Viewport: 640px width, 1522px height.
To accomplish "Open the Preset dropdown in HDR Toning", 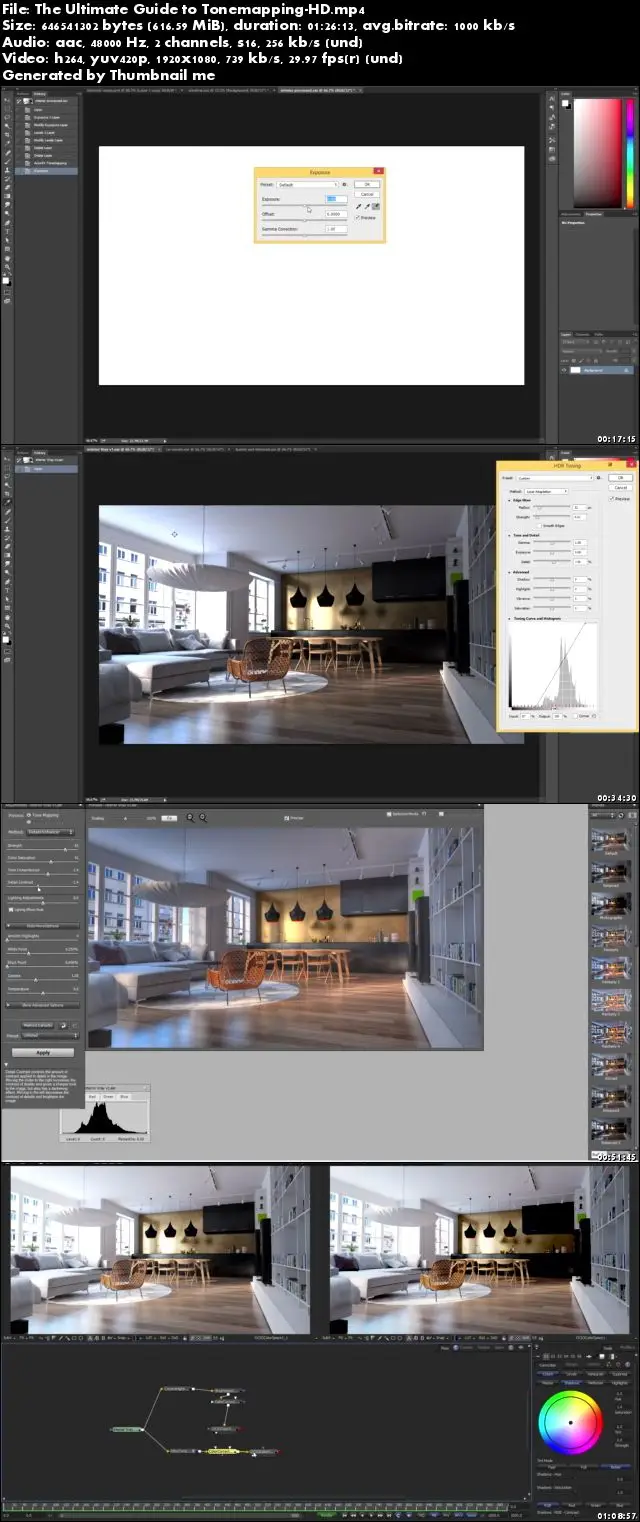I will (555, 478).
